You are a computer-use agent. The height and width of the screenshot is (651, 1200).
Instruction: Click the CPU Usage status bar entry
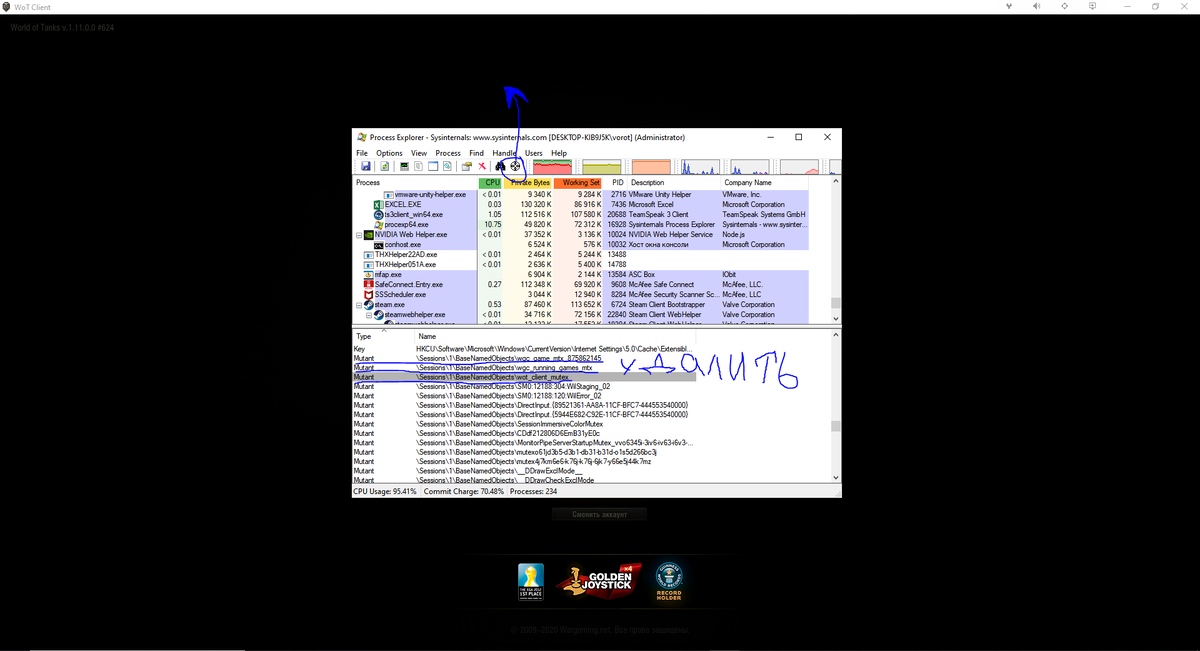(385, 492)
